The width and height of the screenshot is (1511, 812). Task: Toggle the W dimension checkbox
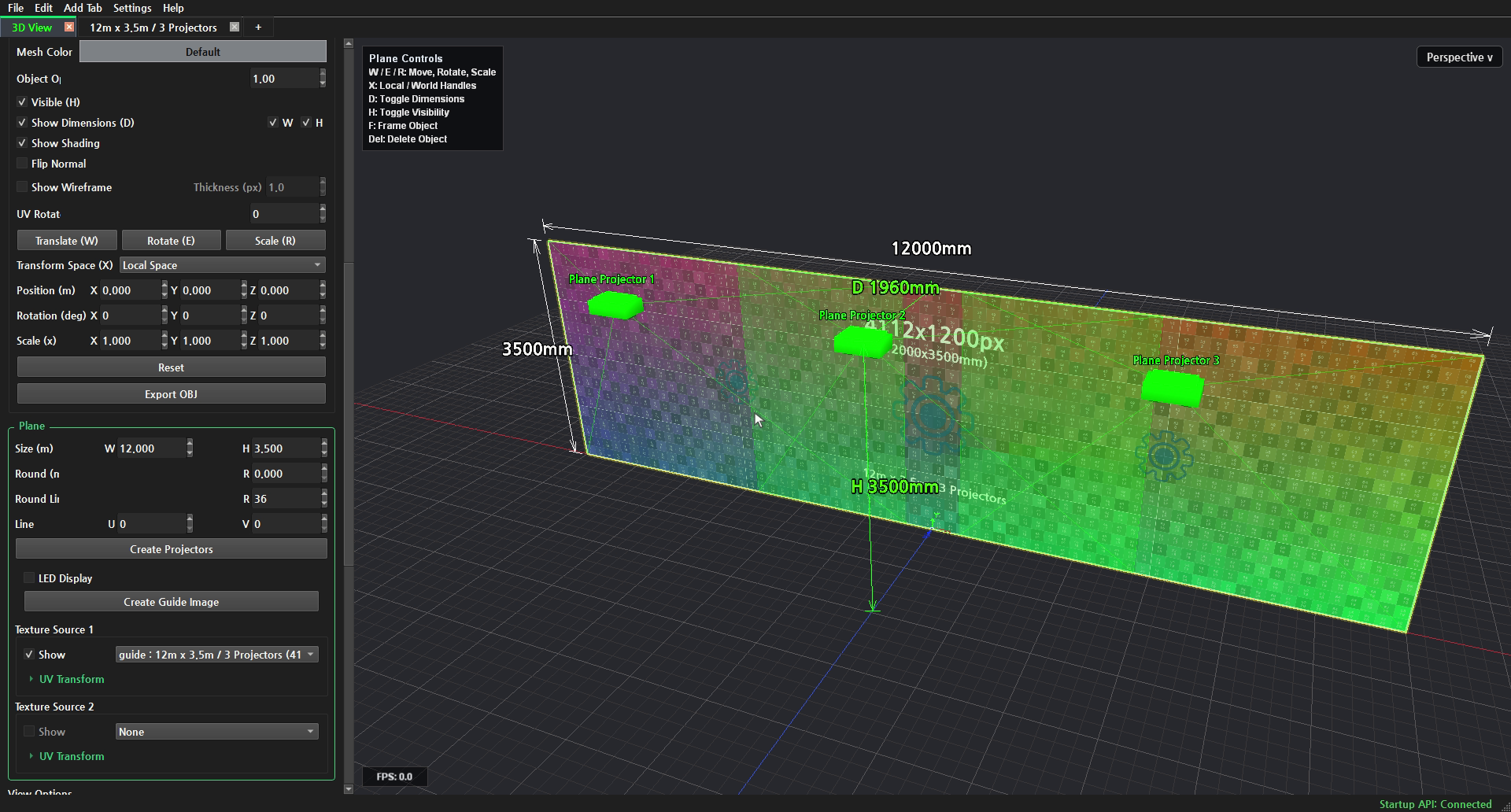click(x=272, y=123)
